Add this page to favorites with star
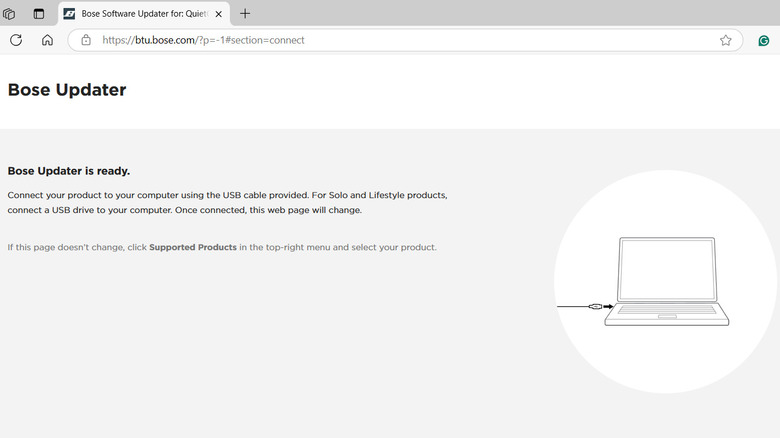The height and width of the screenshot is (438, 780). pyautogui.click(x=725, y=40)
